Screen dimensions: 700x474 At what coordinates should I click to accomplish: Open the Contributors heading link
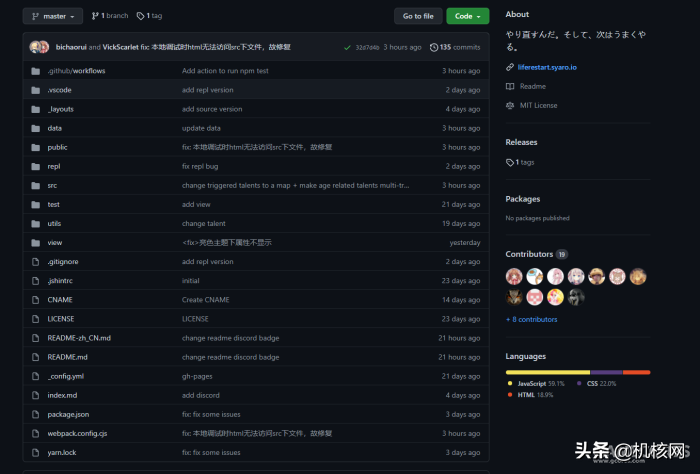529,254
